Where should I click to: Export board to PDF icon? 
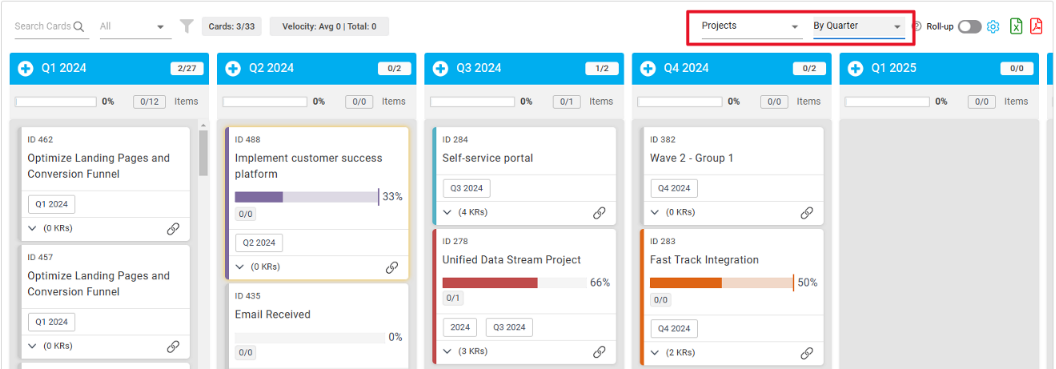1036,26
